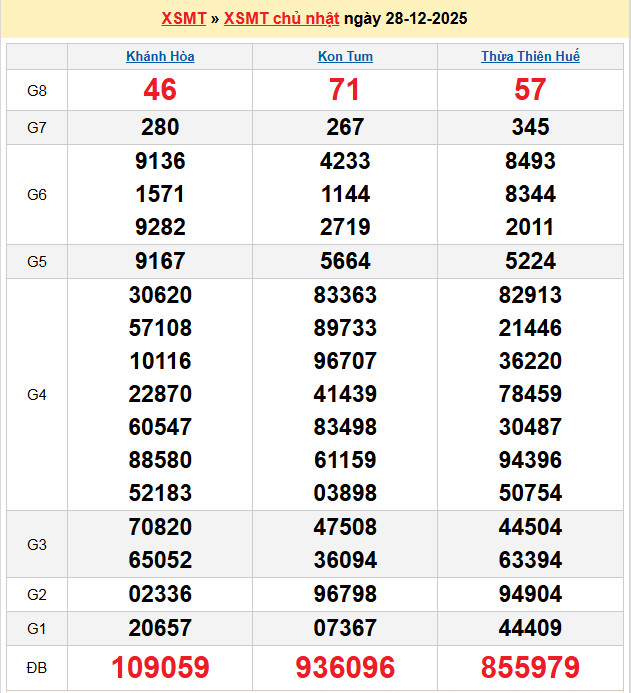631x693 pixels.
Task: Open the Kon Tum province link
Action: (345, 56)
